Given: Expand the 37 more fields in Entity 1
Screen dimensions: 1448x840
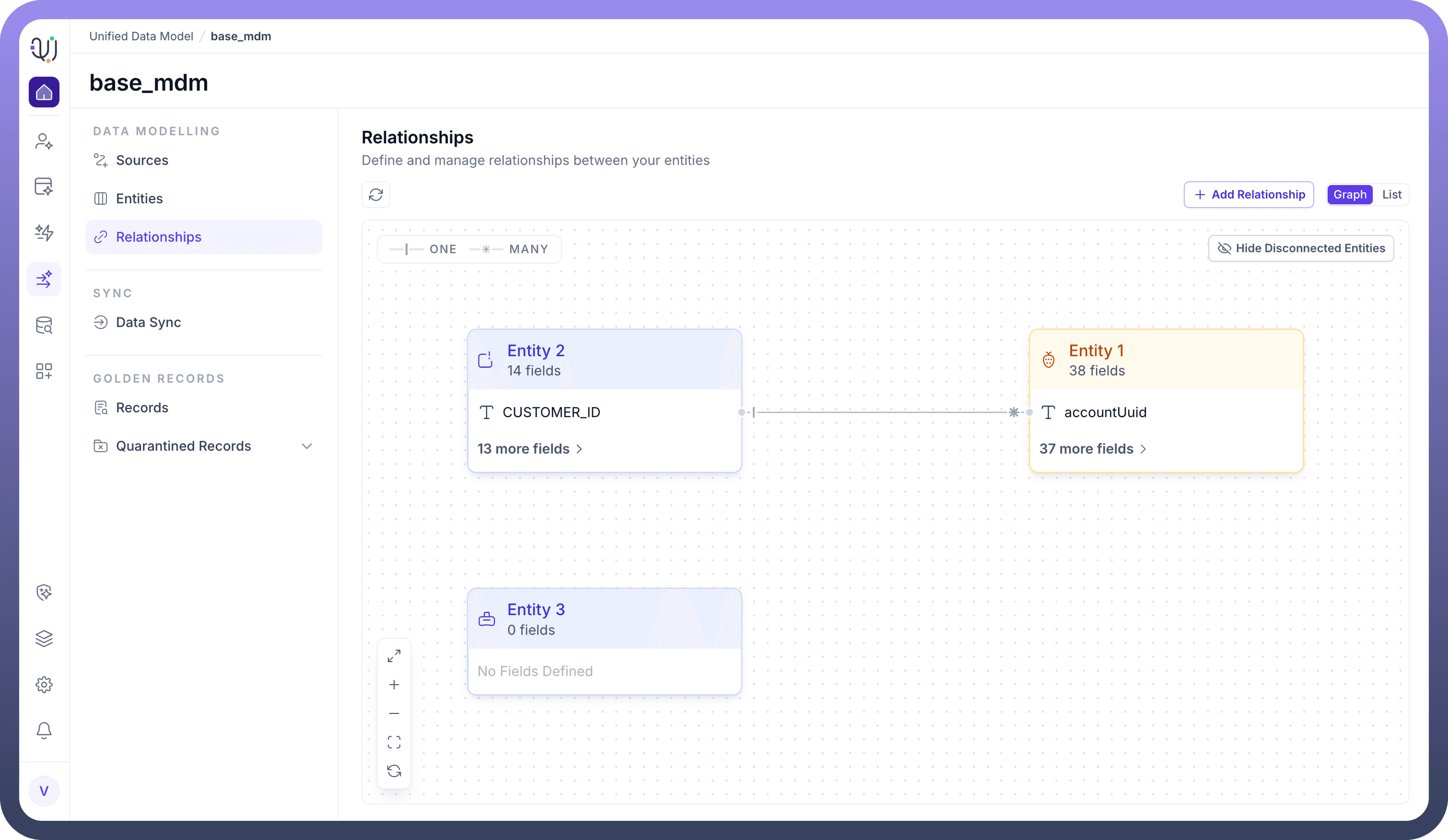Looking at the screenshot, I should (x=1092, y=449).
